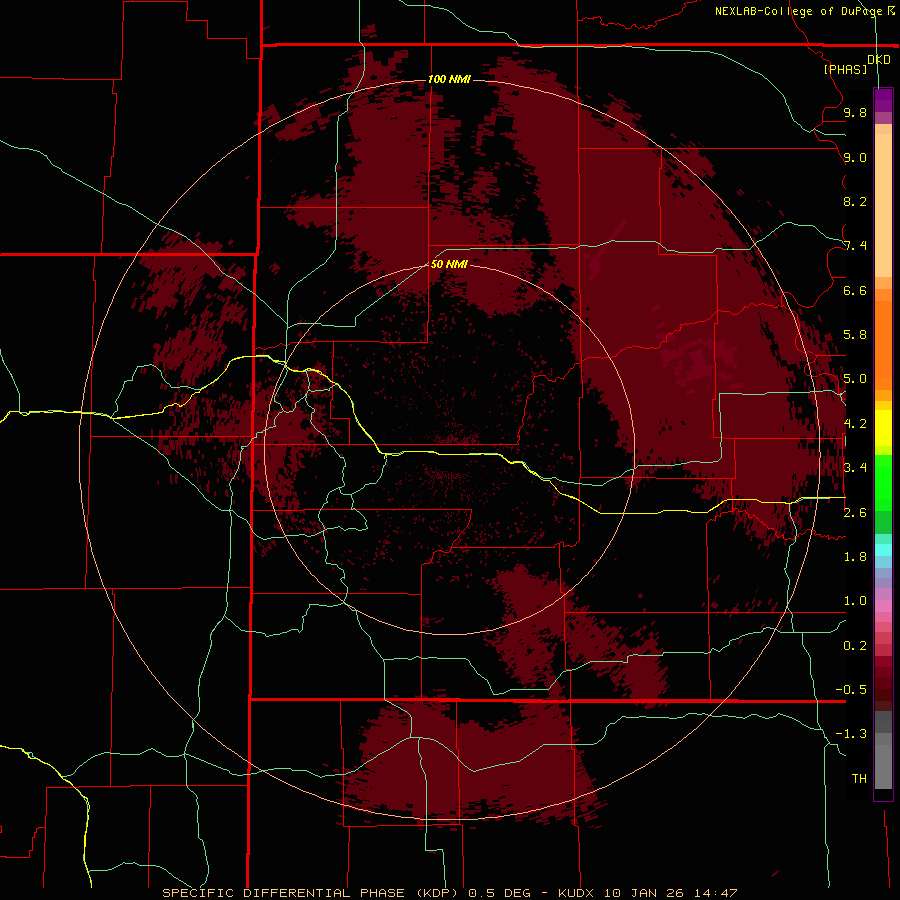Click the 5.0 value on the color scale
900x900 pixels.
(x=855, y=379)
